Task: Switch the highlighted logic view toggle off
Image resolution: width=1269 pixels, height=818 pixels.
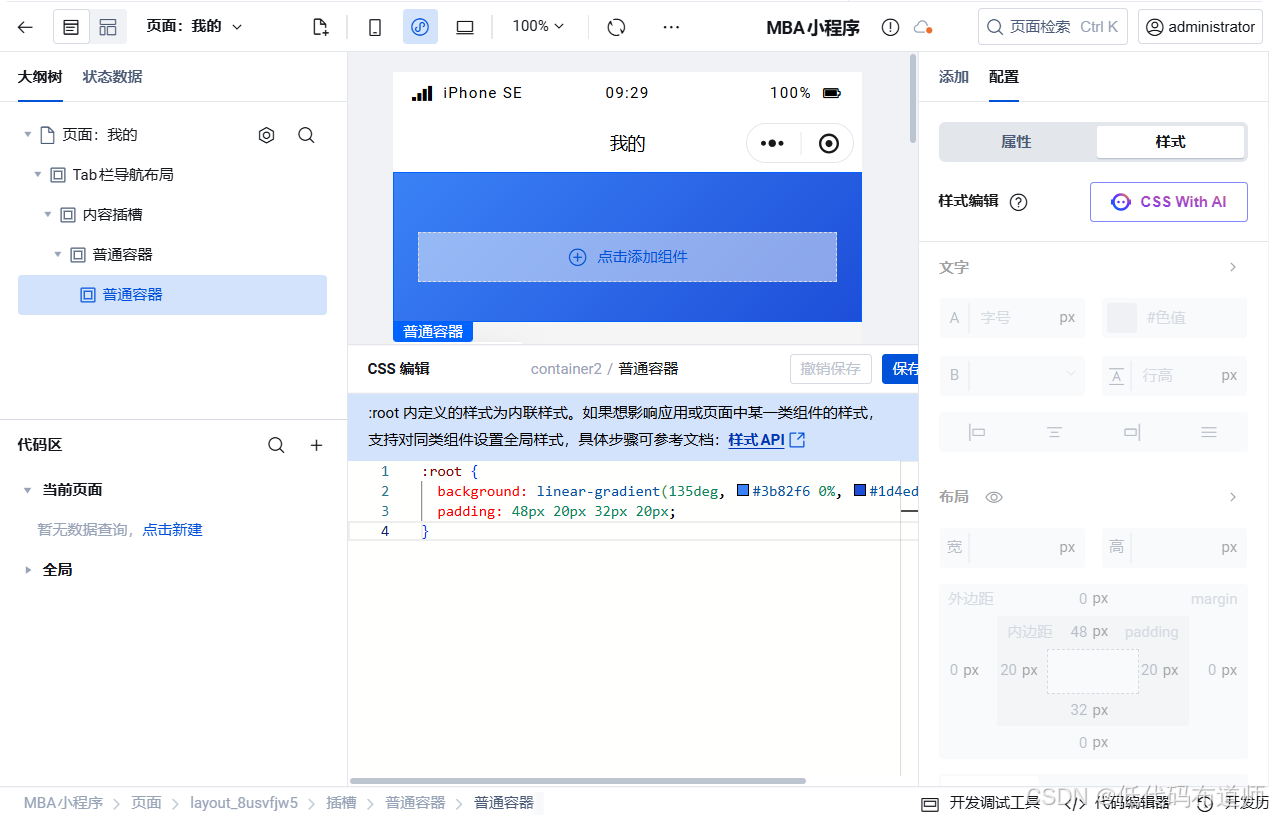Action: [x=420, y=26]
